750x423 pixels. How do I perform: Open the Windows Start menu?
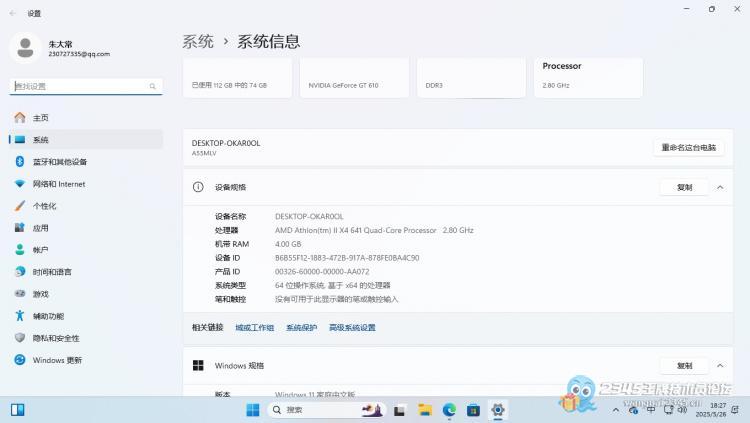(x=253, y=410)
